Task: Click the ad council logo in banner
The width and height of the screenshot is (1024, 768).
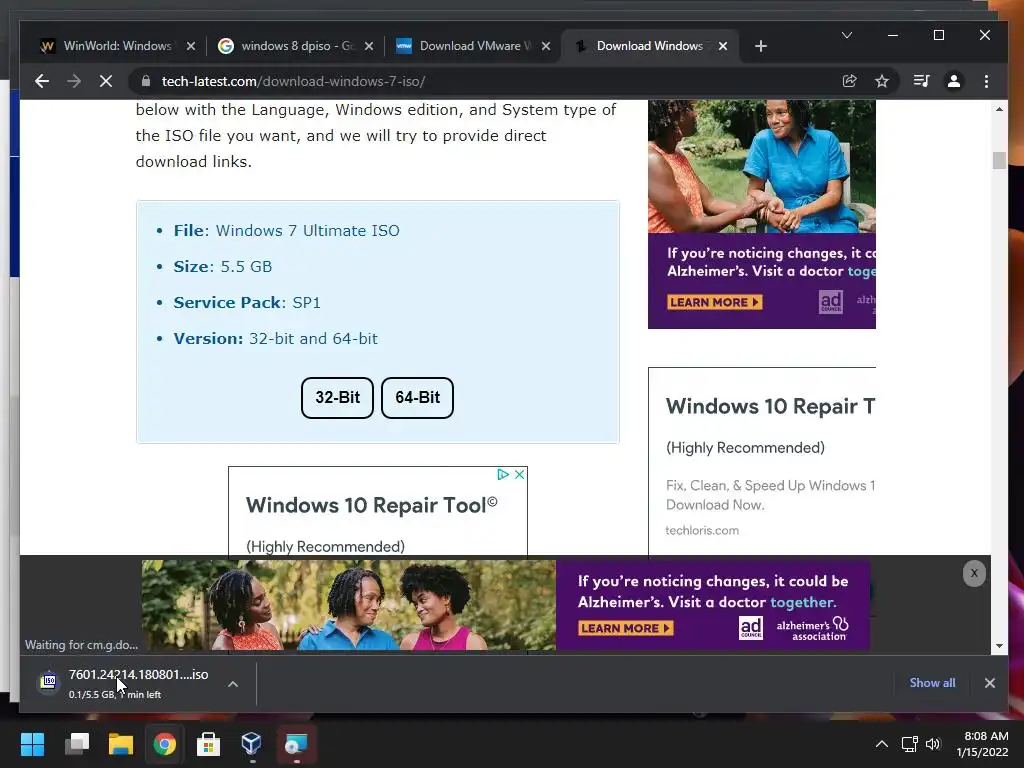Action: 751,628
